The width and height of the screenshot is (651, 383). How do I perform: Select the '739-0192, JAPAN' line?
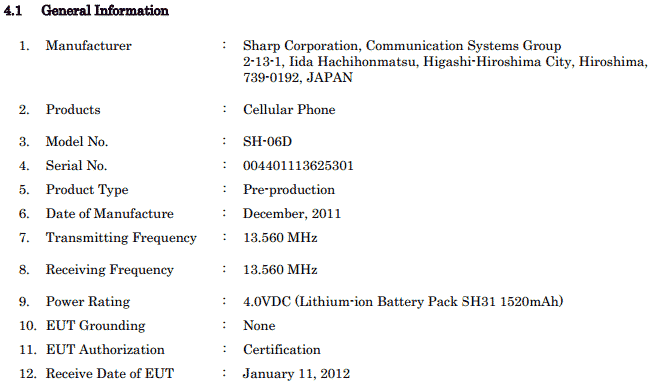298,77
